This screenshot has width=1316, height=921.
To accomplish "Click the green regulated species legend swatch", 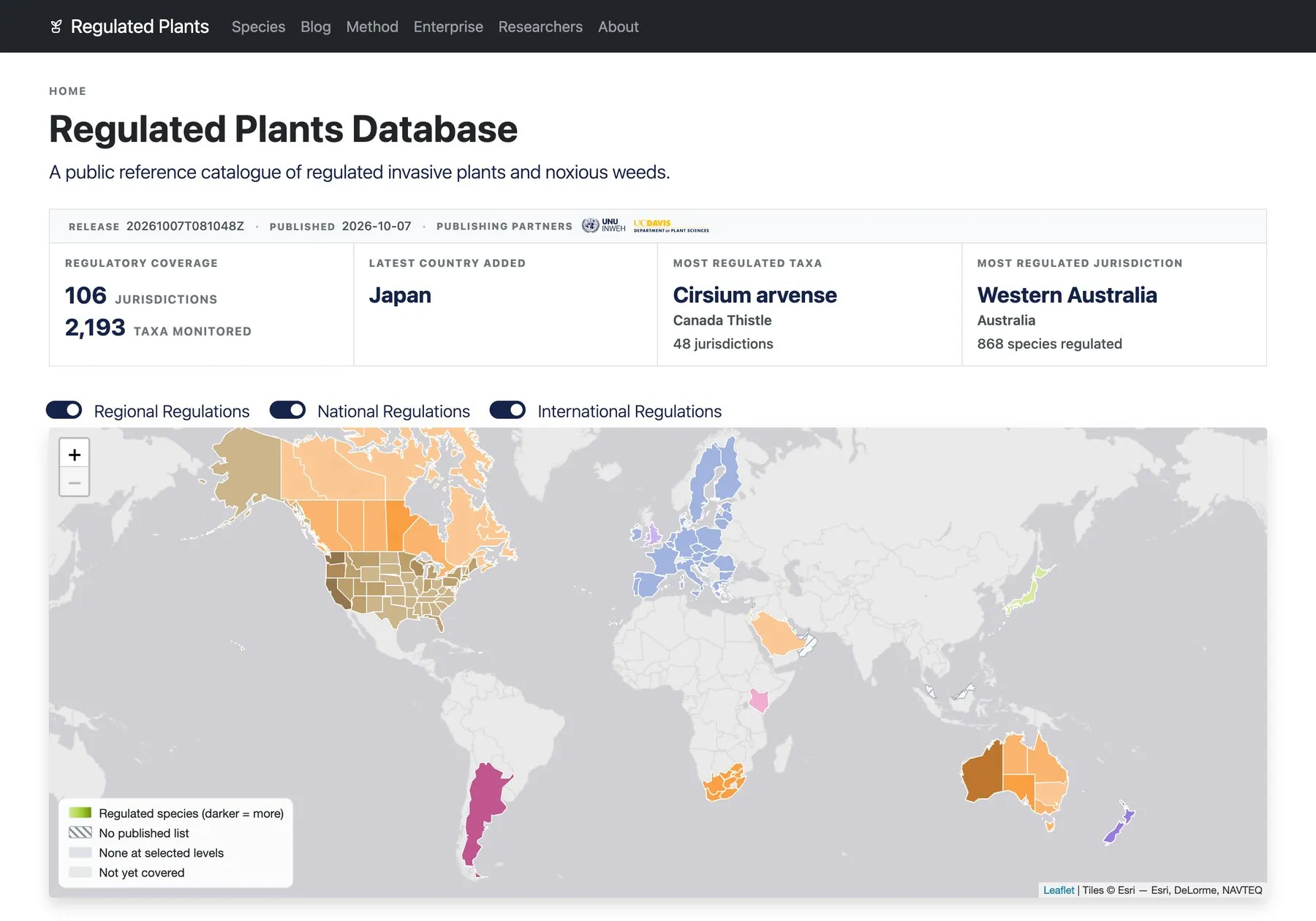I will pyautogui.click(x=80, y=813).
